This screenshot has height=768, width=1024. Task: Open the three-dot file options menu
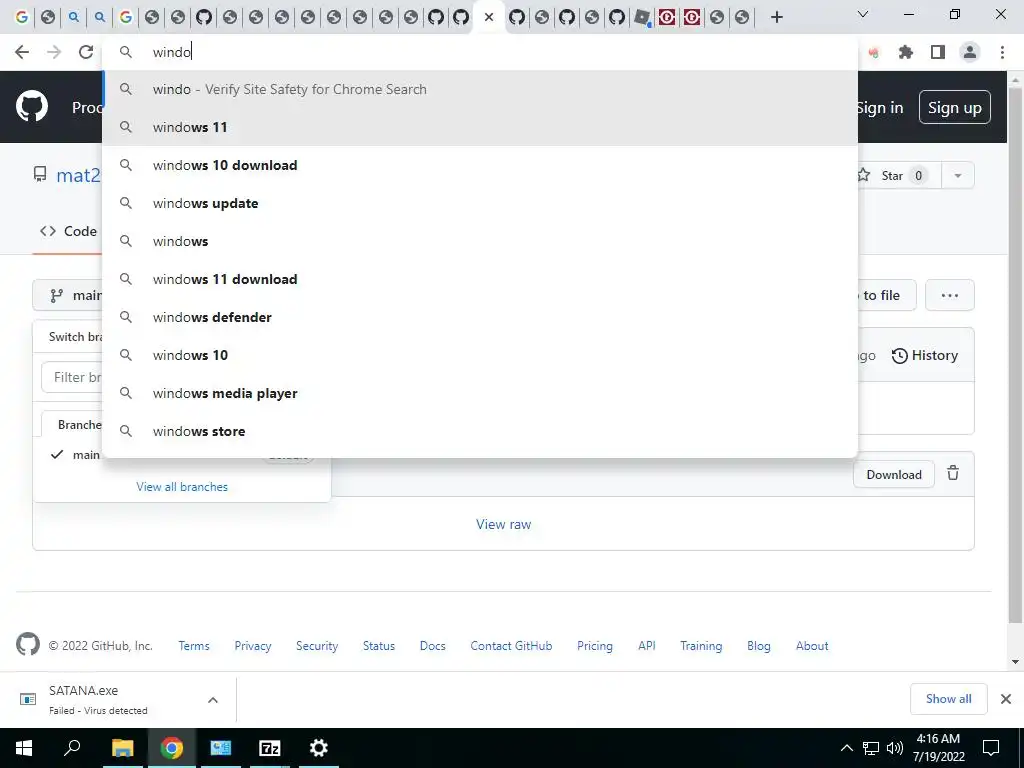click(x=950, y=295)
